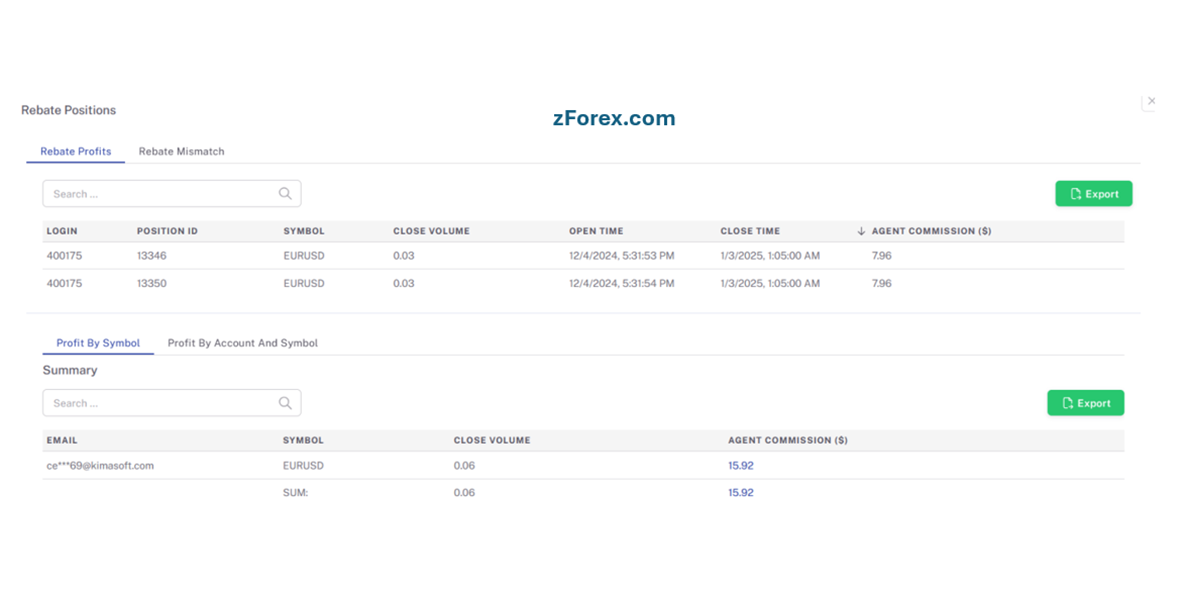Image resolution: width=1188 pixels, height=594 pixels.
Task: Click the magnifier icon in the upper search box
Action: [x=285, y=194]
